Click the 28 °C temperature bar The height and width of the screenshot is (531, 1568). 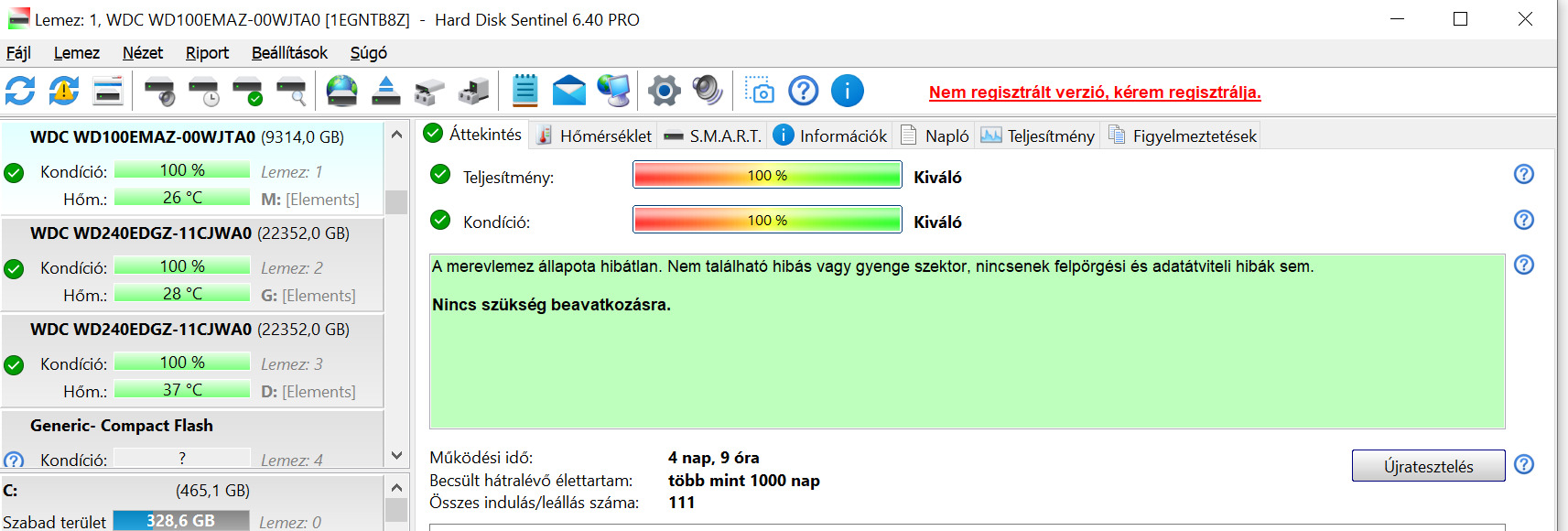(x=182, y=293)
